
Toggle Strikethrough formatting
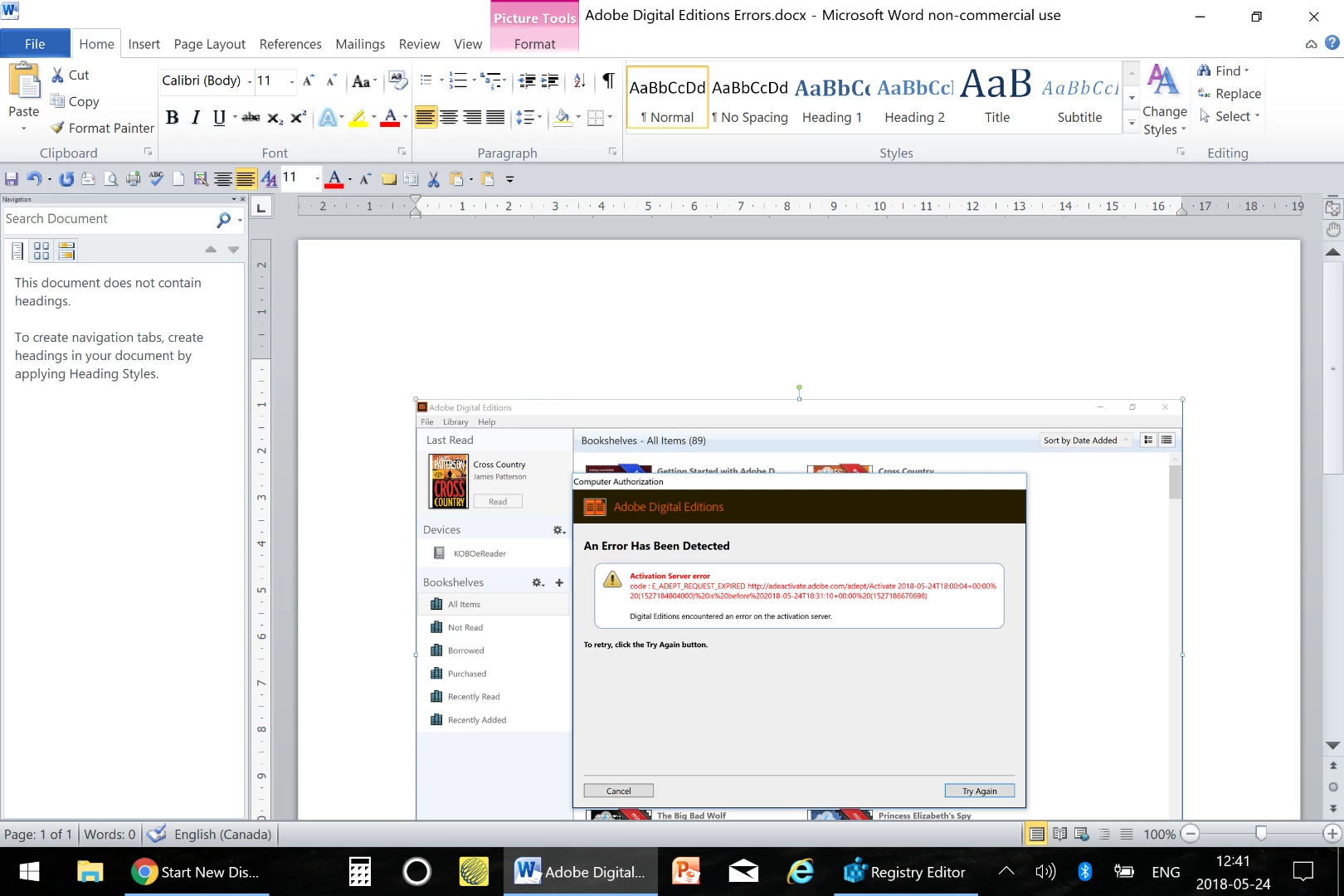click(x=251, y=118)
